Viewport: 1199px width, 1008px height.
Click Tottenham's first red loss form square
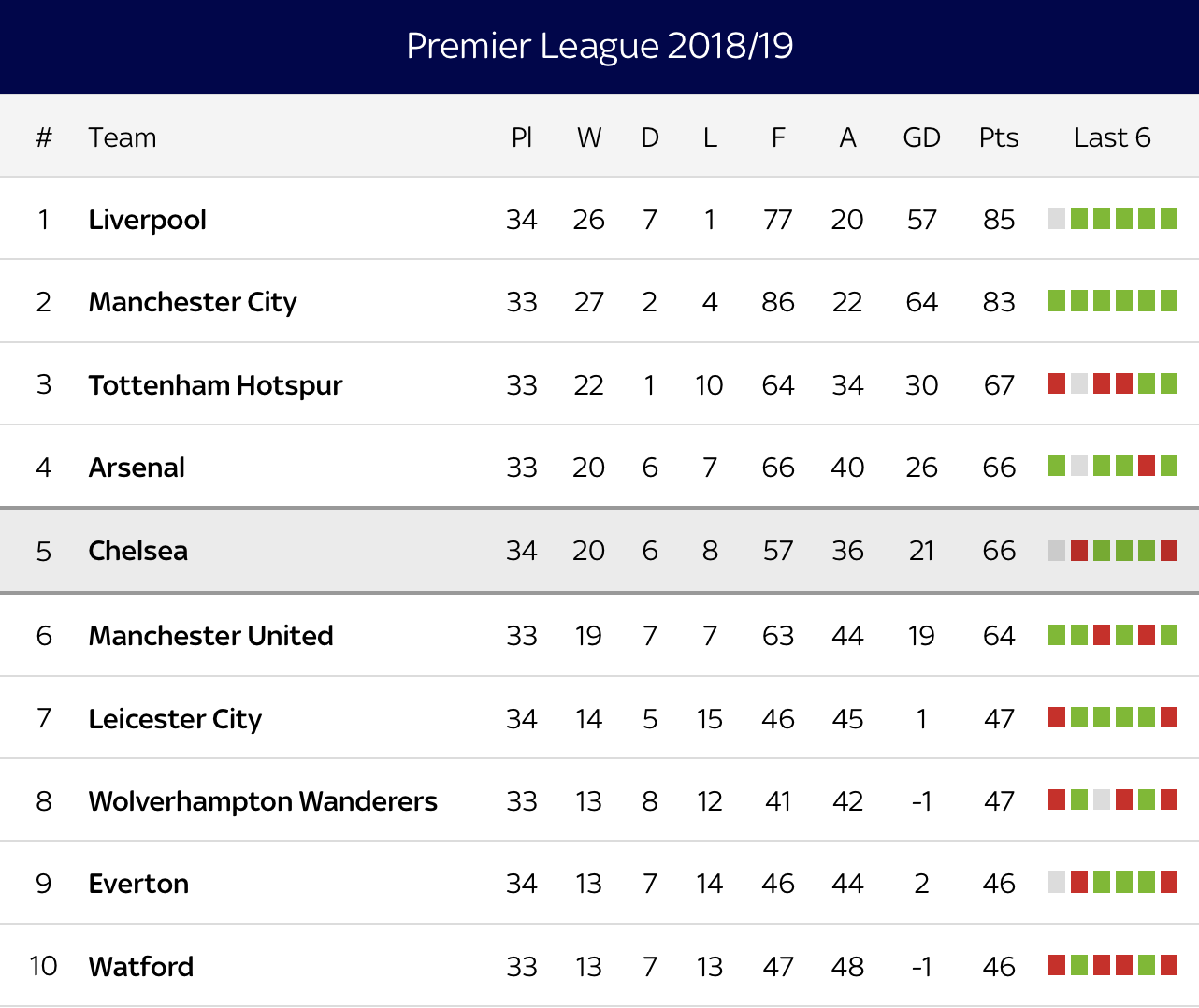coord(1057,383)
